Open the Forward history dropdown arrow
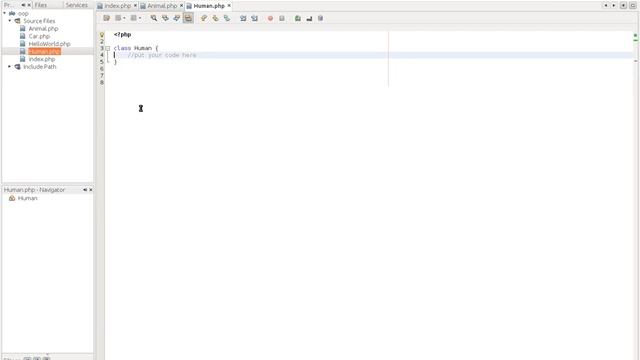The width and height of the screenshot is (640, 360). [x=140, y=18]
